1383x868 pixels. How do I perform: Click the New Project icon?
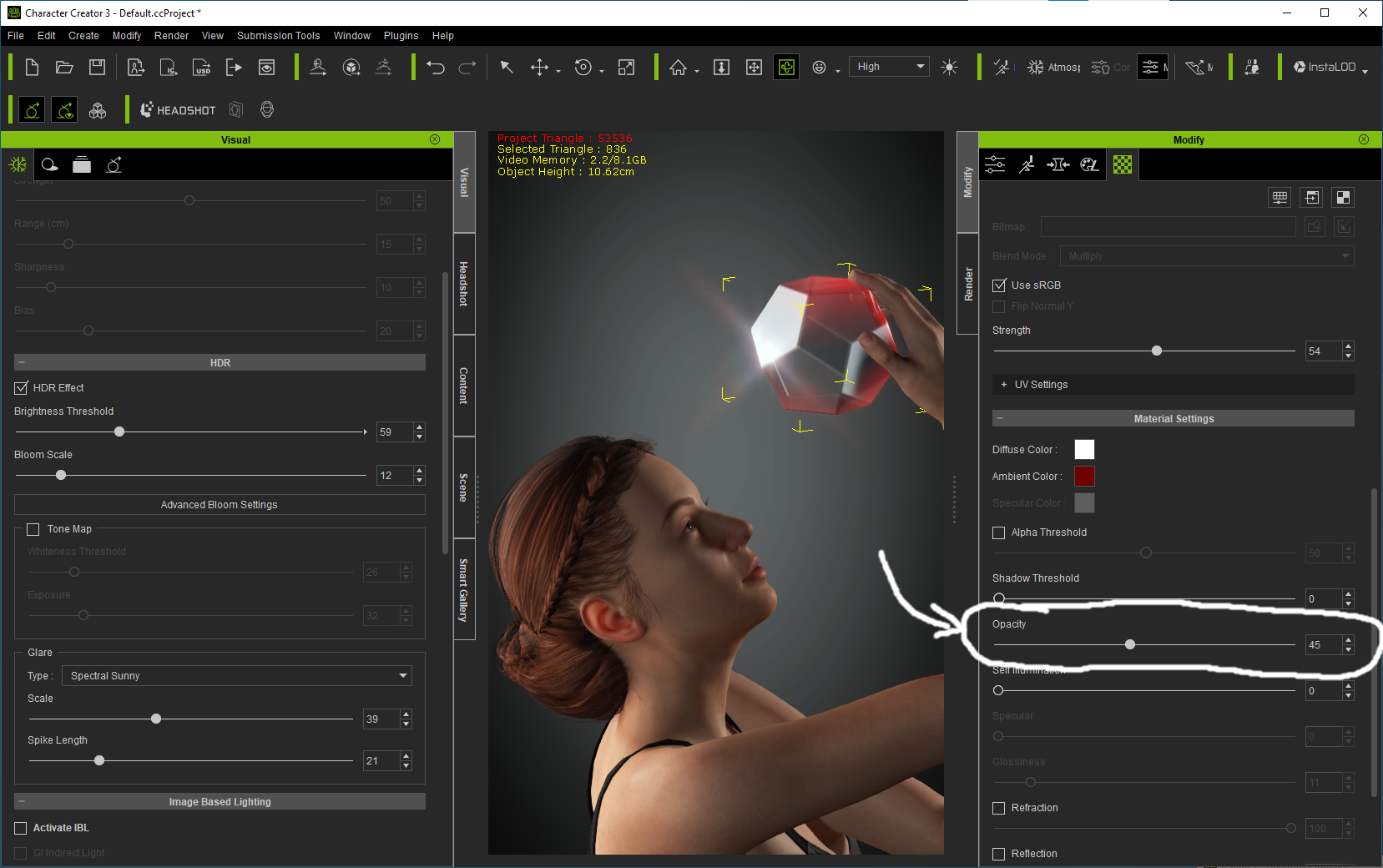(32, 68)
